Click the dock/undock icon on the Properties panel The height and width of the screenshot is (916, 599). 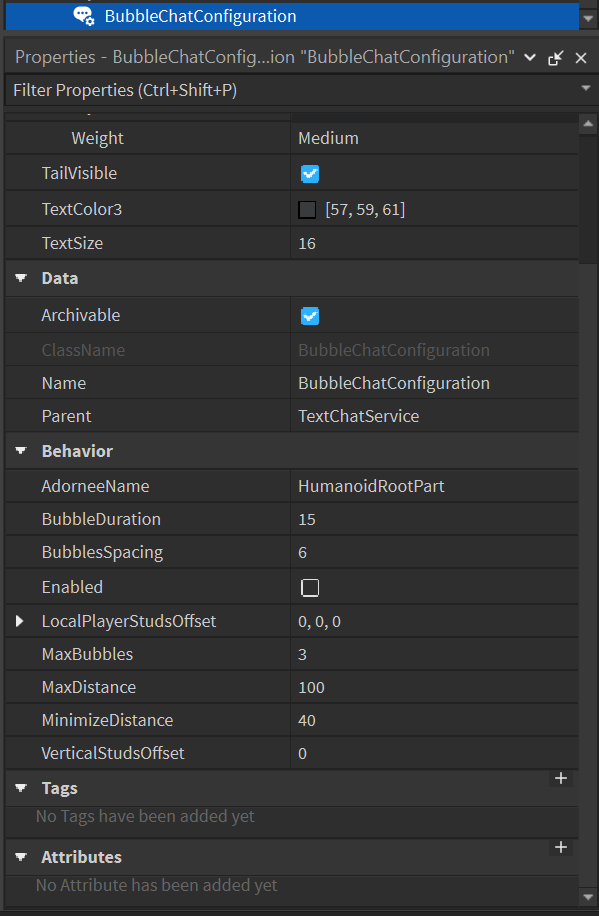pos(555,58)
